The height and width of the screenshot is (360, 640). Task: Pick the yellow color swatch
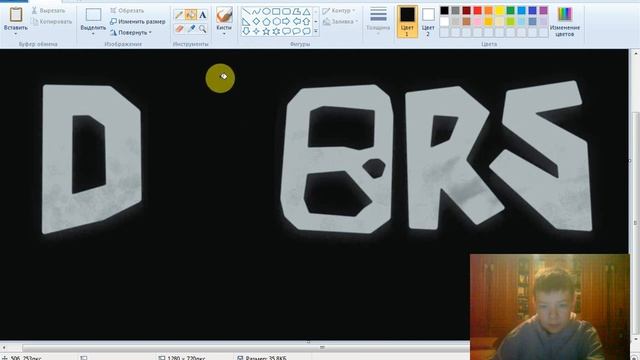click(x=500, y=11)
